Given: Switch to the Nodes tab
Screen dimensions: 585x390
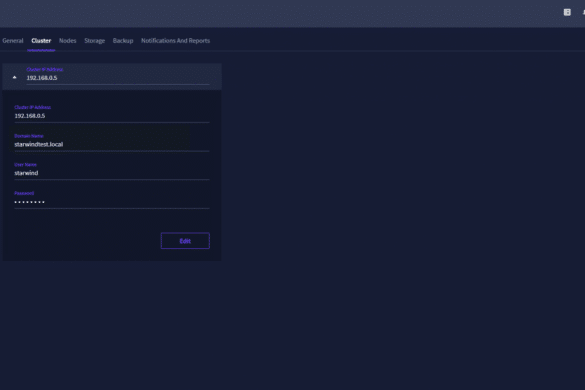Looking at the screenshot, I should click(x=68, y=41).
